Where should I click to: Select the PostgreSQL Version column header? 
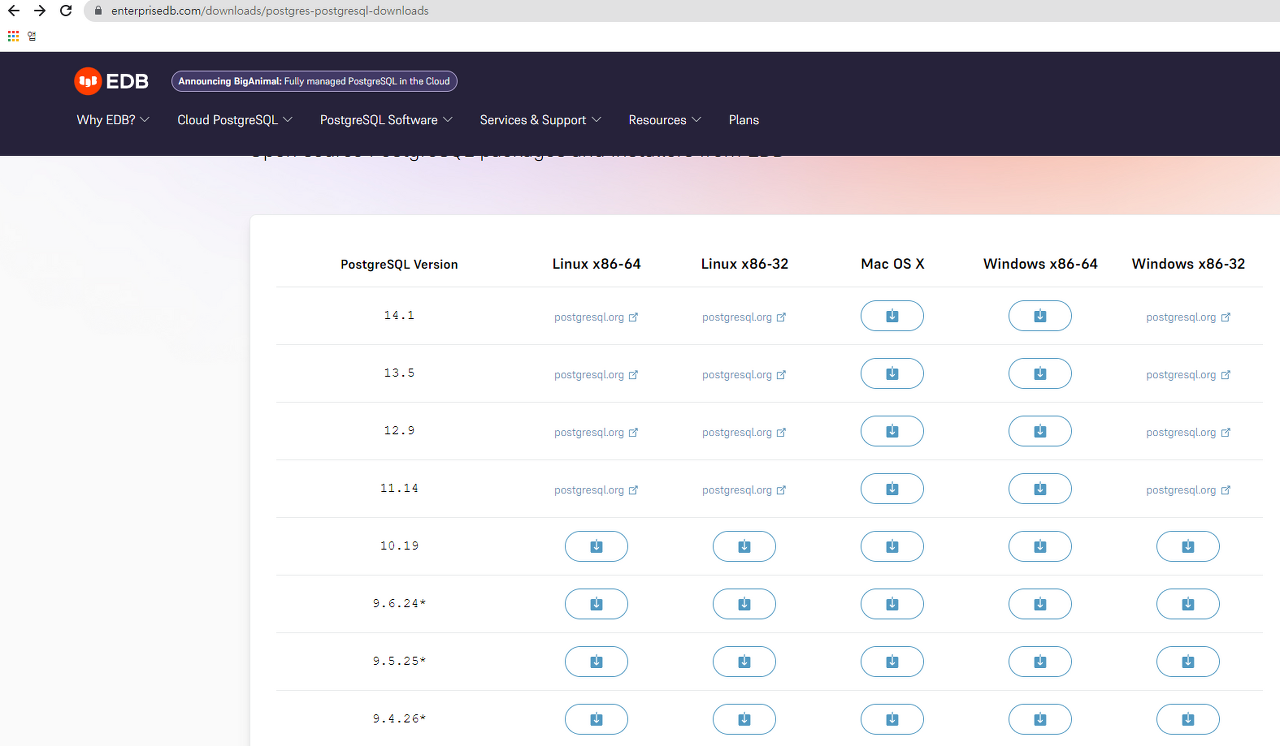399,265
